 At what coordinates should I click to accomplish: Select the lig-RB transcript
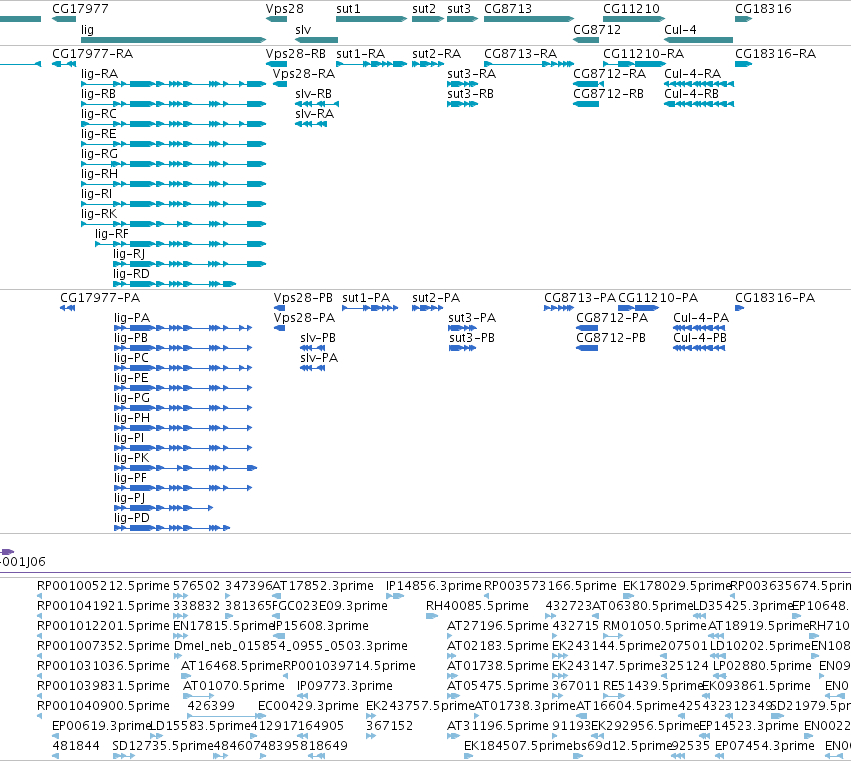tap(174, 104)
